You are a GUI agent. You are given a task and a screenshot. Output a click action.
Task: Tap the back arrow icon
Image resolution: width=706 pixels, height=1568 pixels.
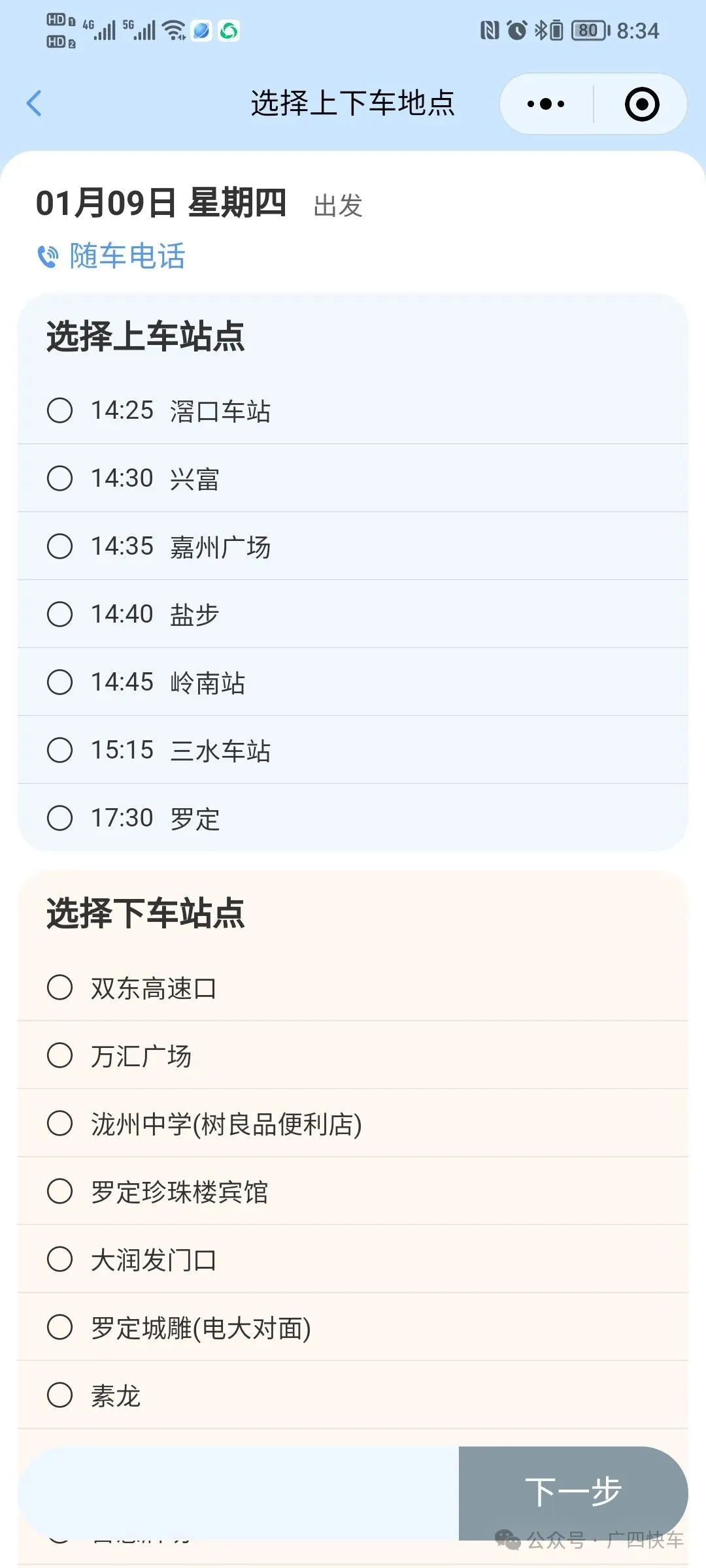(34, 103)
